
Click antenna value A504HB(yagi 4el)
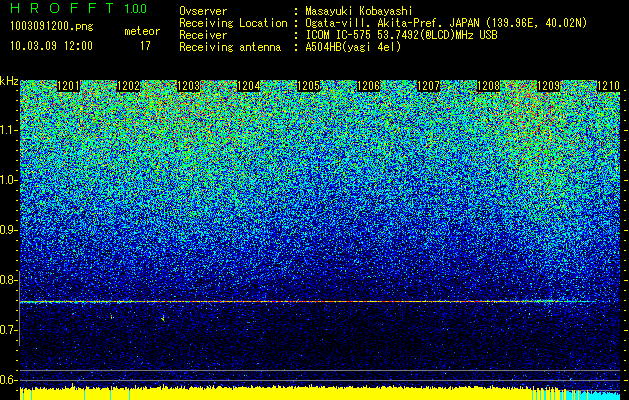[353, 47]
